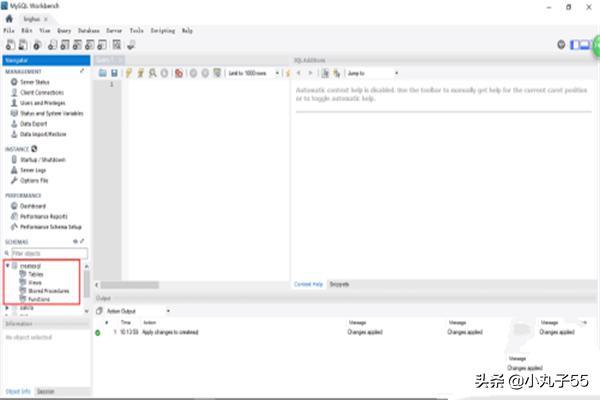Image resolution: width=600 pixels, height=400 pixels.
Task: Click the create new SQL tab toolbar icon
Action: tap(11, 45)
